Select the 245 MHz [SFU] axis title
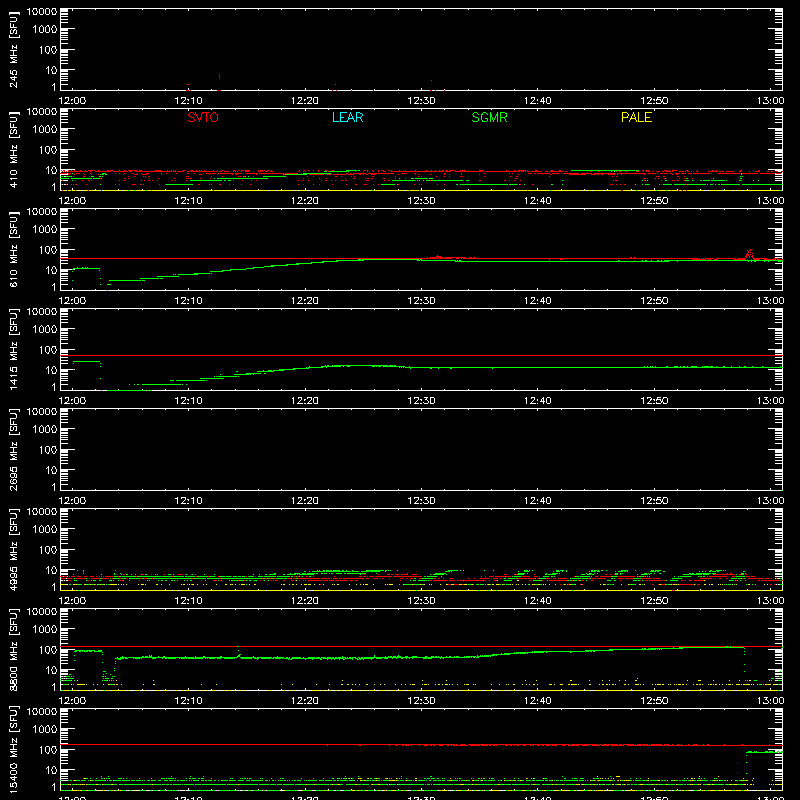The height and width of the screenshot is (800, 800). click(13, 49)
